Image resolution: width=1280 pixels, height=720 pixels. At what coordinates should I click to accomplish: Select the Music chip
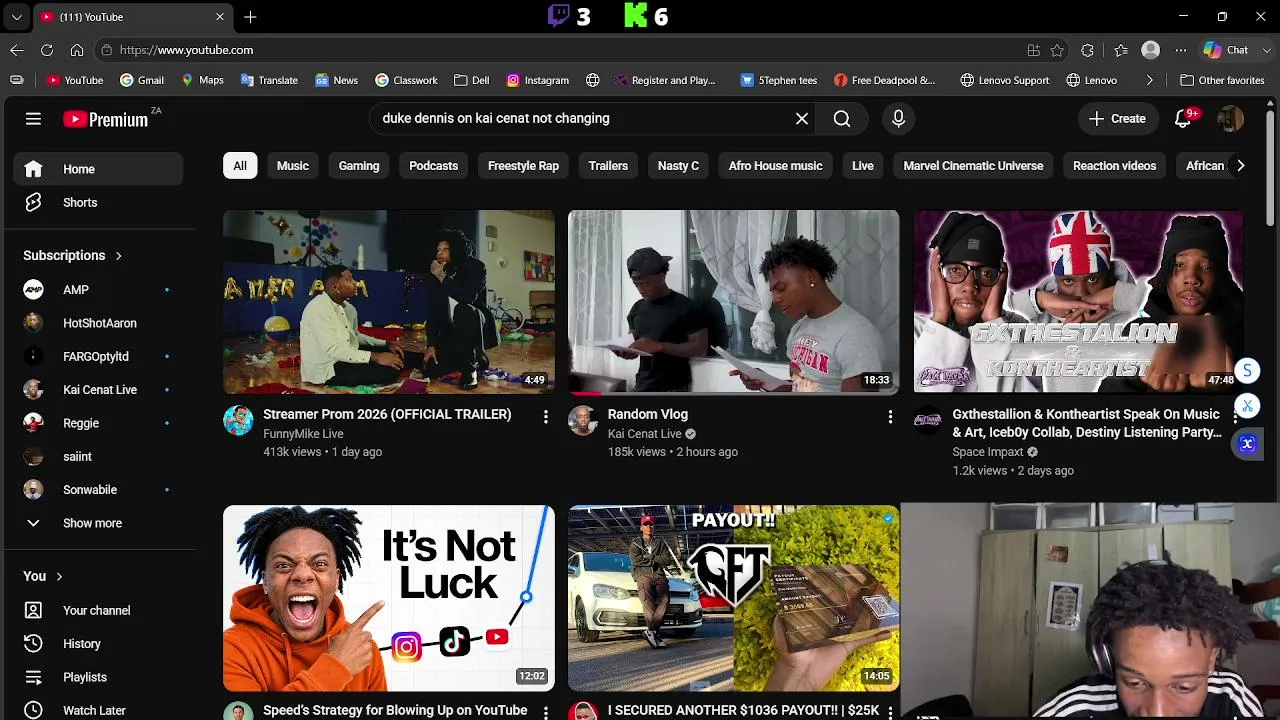pyautogui.click(x=293, y=166)
